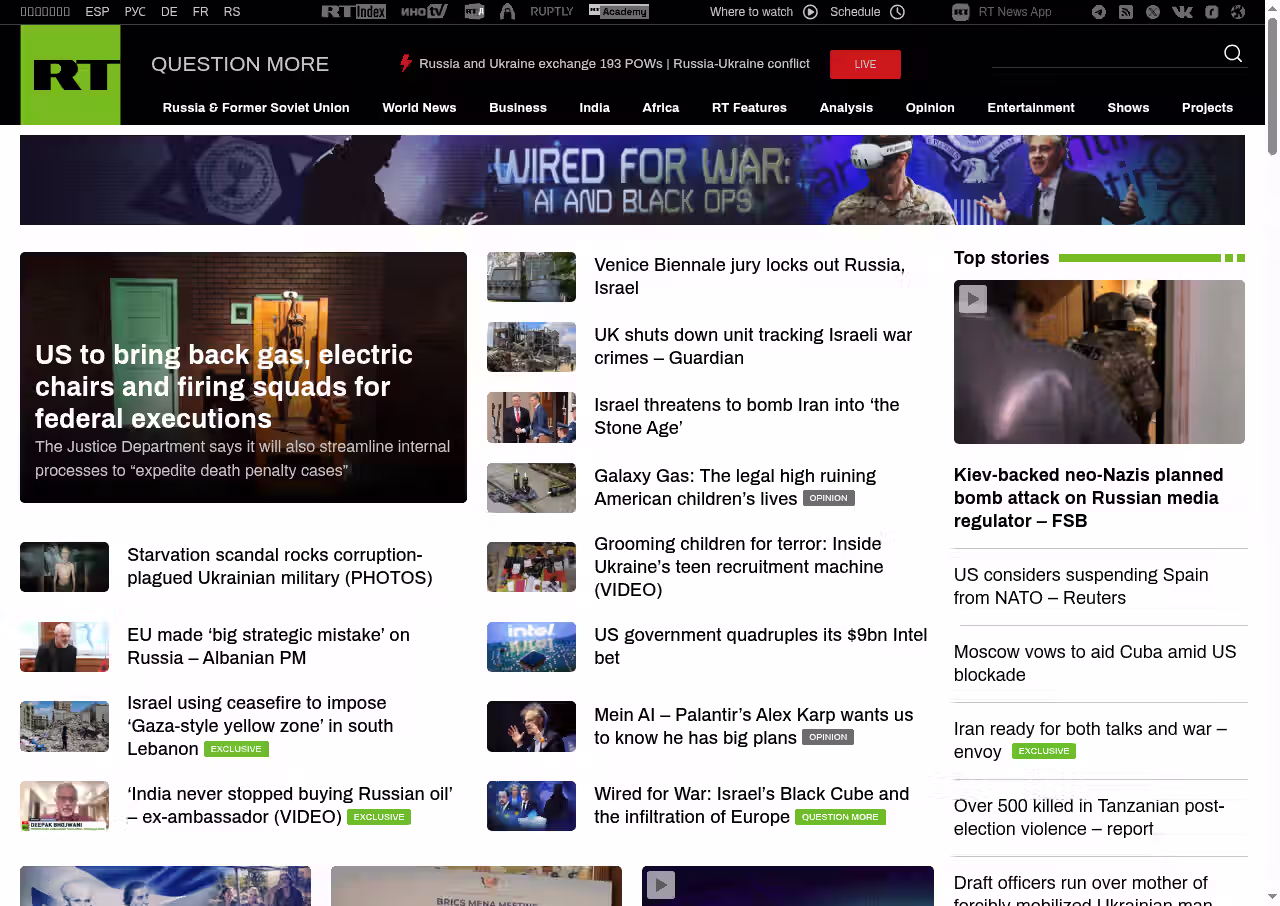Viewport: 1280px width, 906px height.
Task: Read 'US considers suspending Spain from NATO'
Action: [1081, 586]
